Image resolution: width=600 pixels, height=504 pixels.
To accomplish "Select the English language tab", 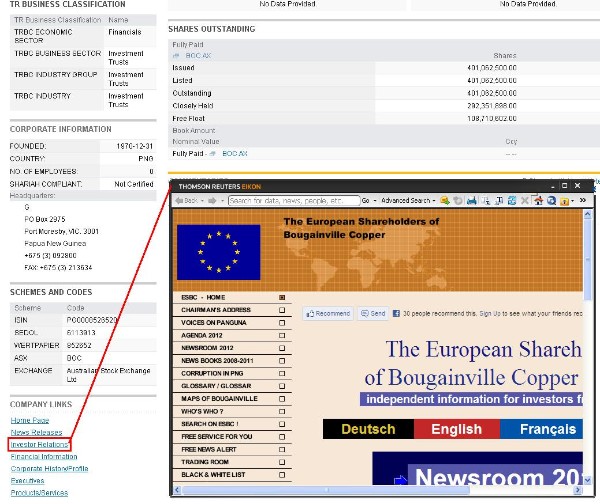I will tap(456, 430).
